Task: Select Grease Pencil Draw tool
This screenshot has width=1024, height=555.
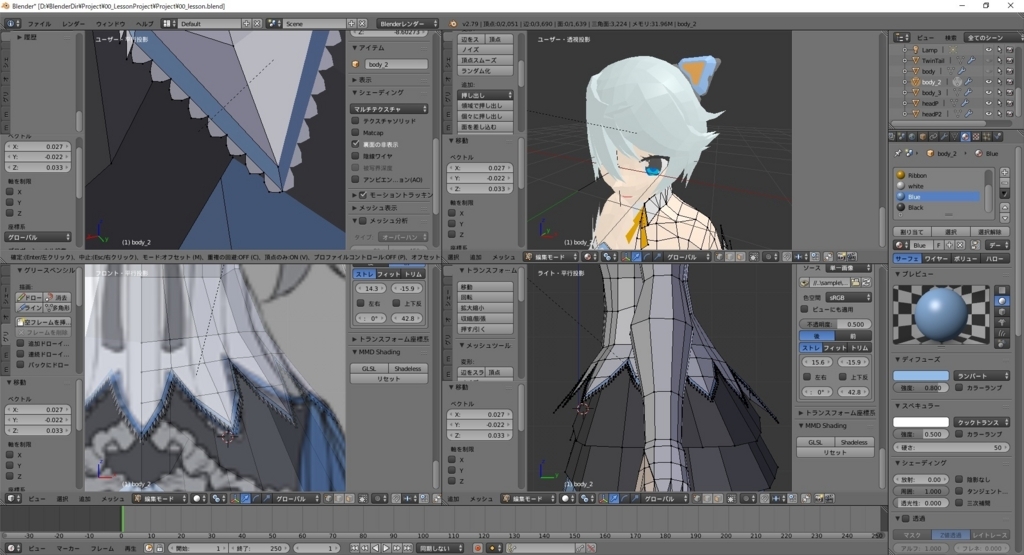Action: pos(29,297)
